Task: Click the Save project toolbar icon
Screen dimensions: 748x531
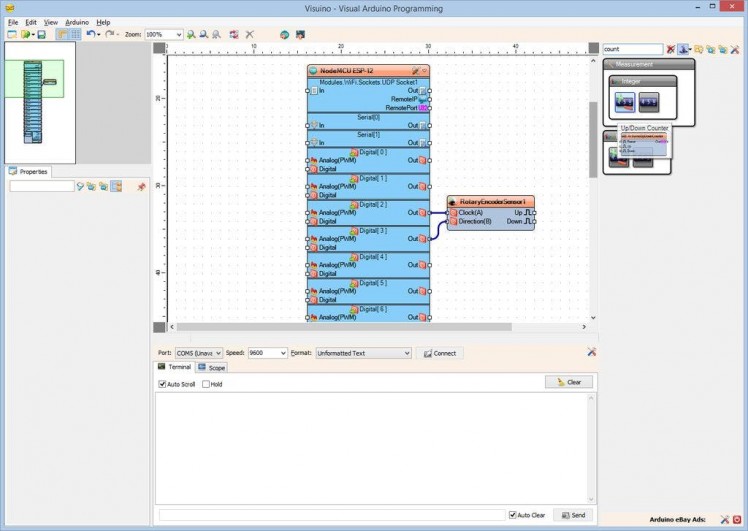Action: [41, 34]
